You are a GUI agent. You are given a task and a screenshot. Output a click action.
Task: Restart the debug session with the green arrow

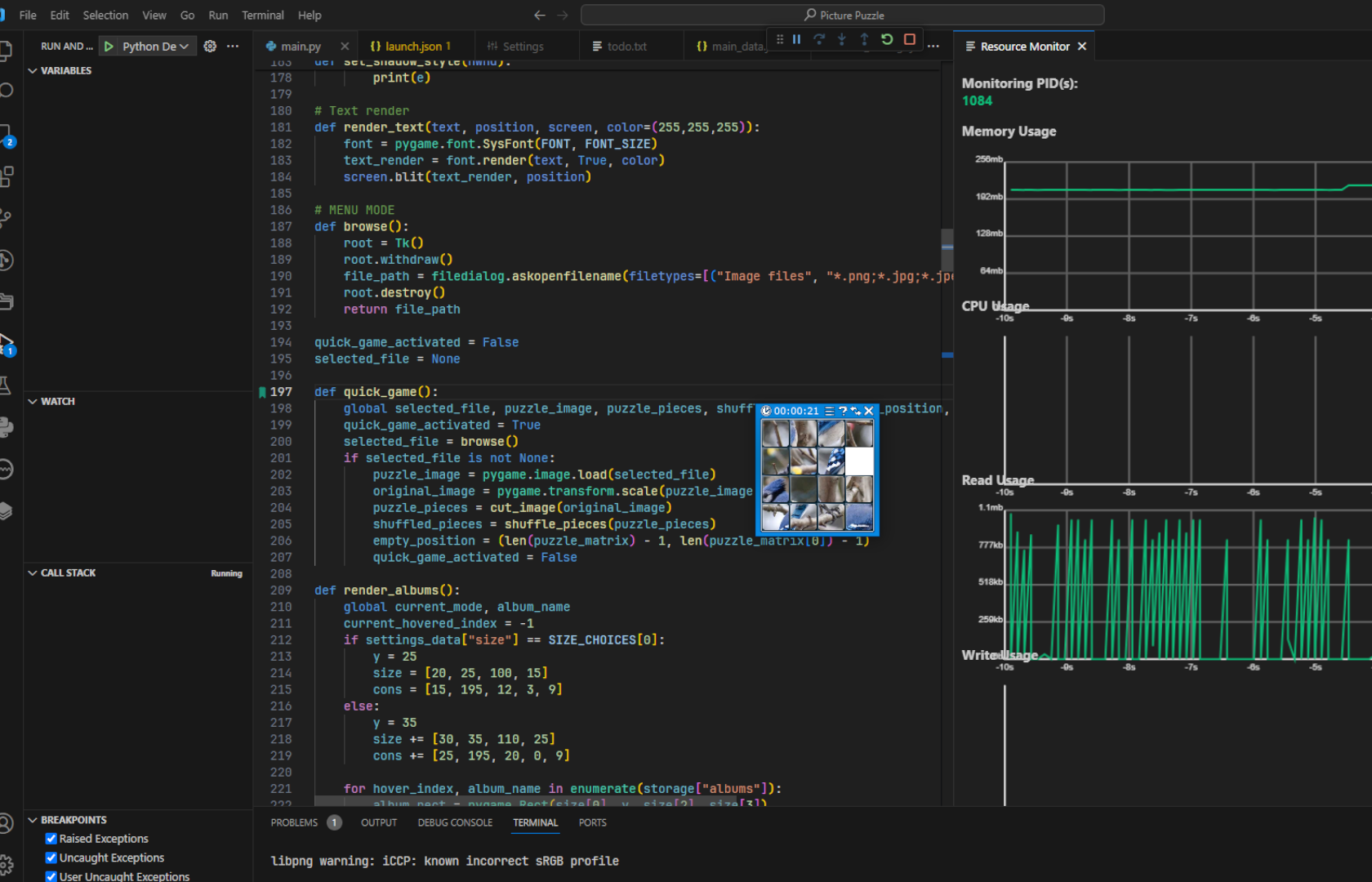click(x=887, y=39)
